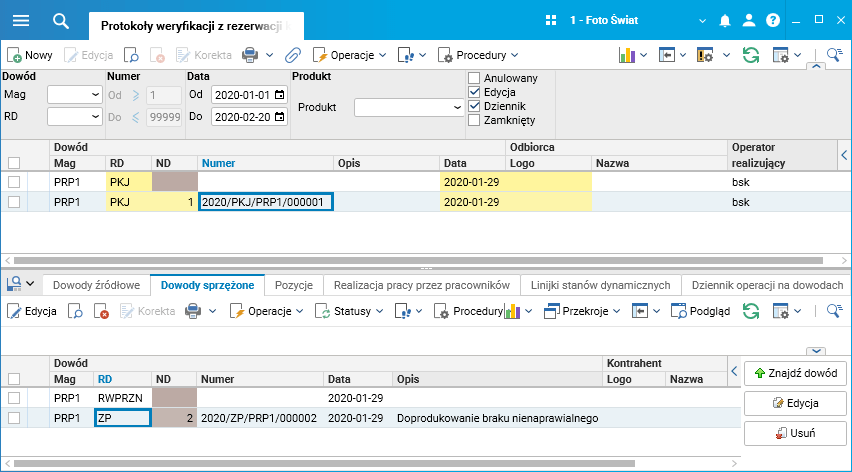Screen dimensions: 852x472
Task: Click the Edycja button in right panel
Action: (x=795, y=403)
